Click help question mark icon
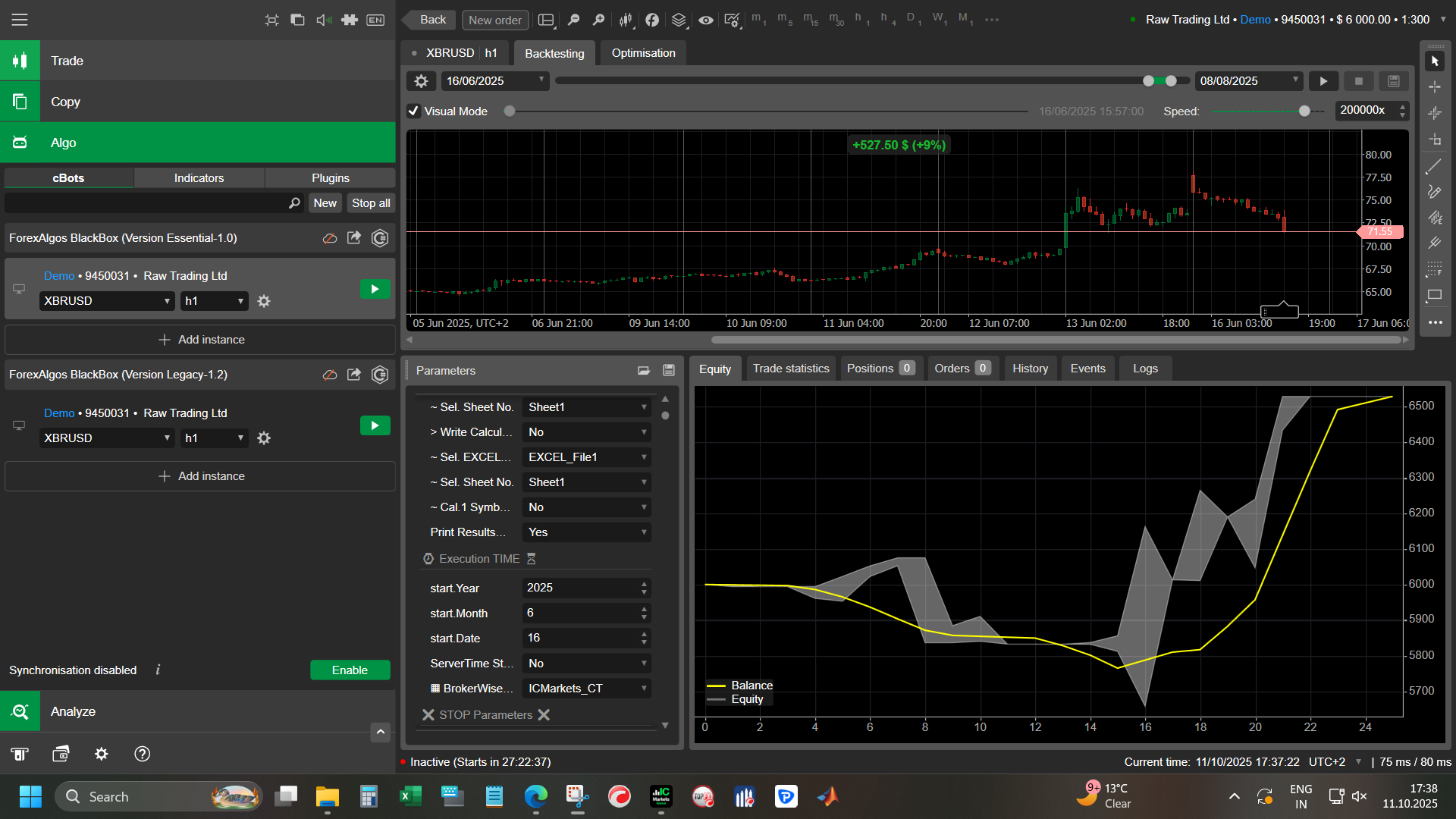This screenshot has width=1456, height=819. [142, 754]
